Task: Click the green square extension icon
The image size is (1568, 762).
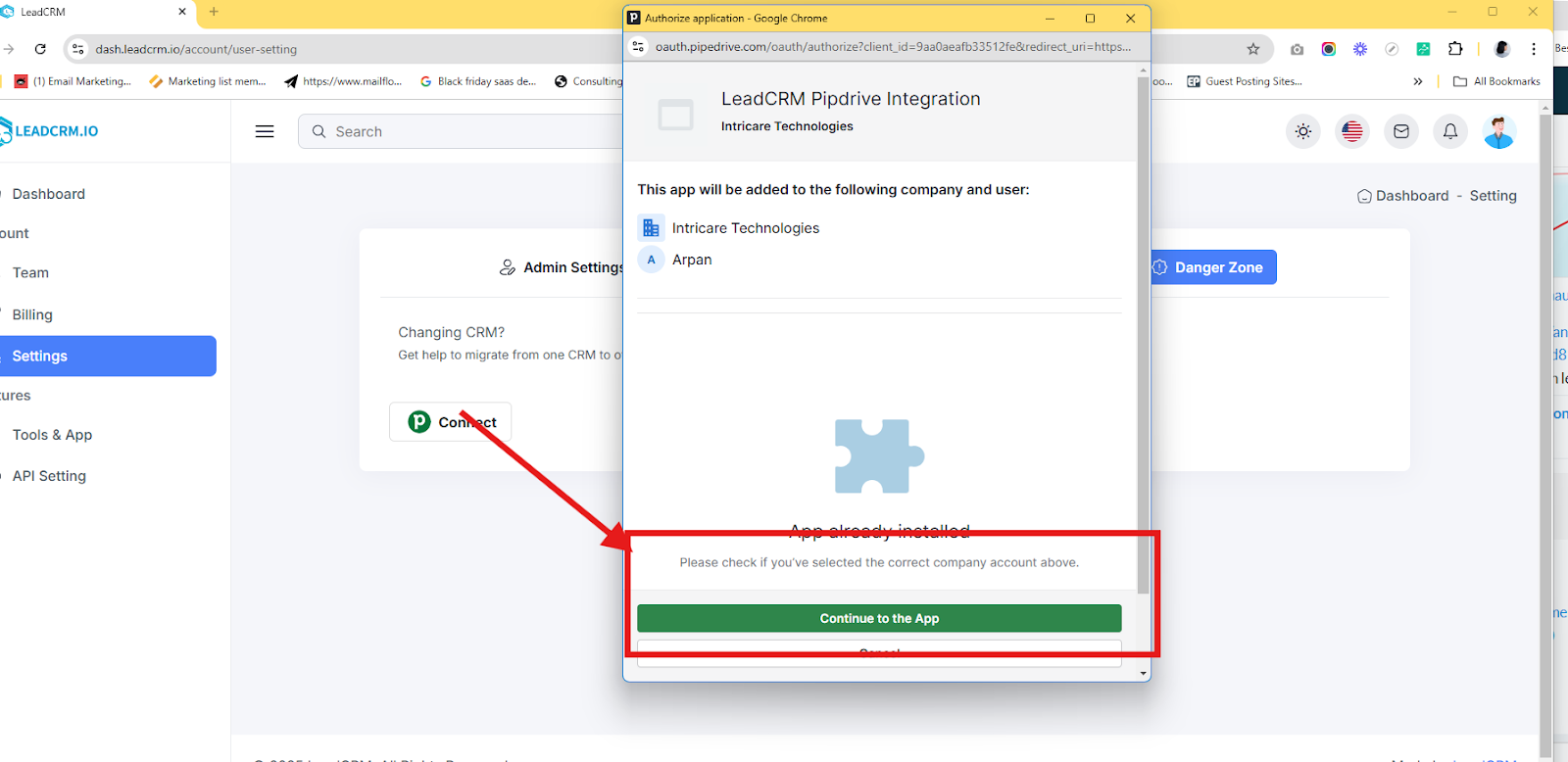Action: point(1423,49)
